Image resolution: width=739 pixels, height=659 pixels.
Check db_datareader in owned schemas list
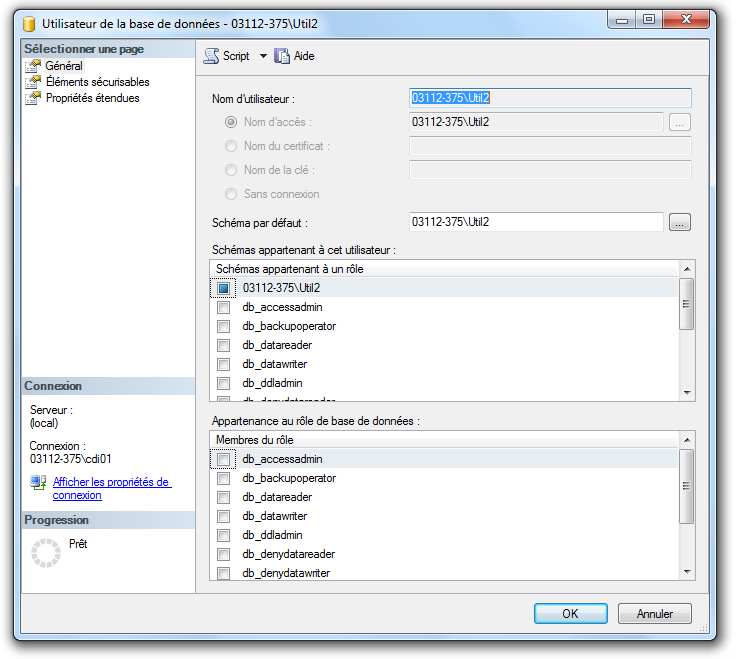click(x=224, y=345)
